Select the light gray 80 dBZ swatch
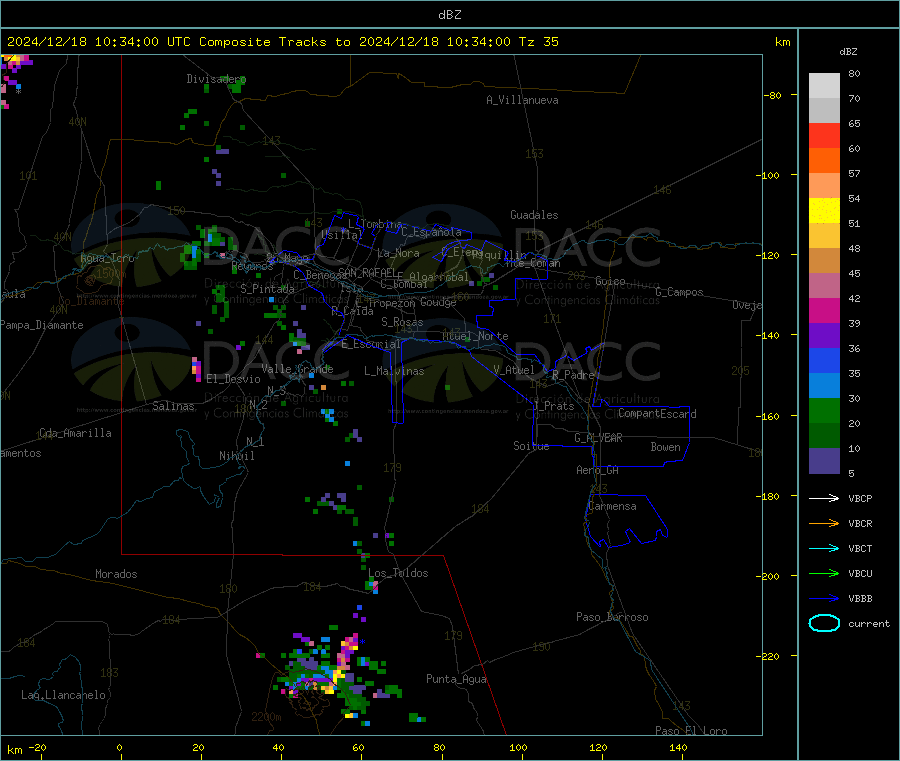The height and width of the screenshot is (761, 900). click(x=824, y=86)
